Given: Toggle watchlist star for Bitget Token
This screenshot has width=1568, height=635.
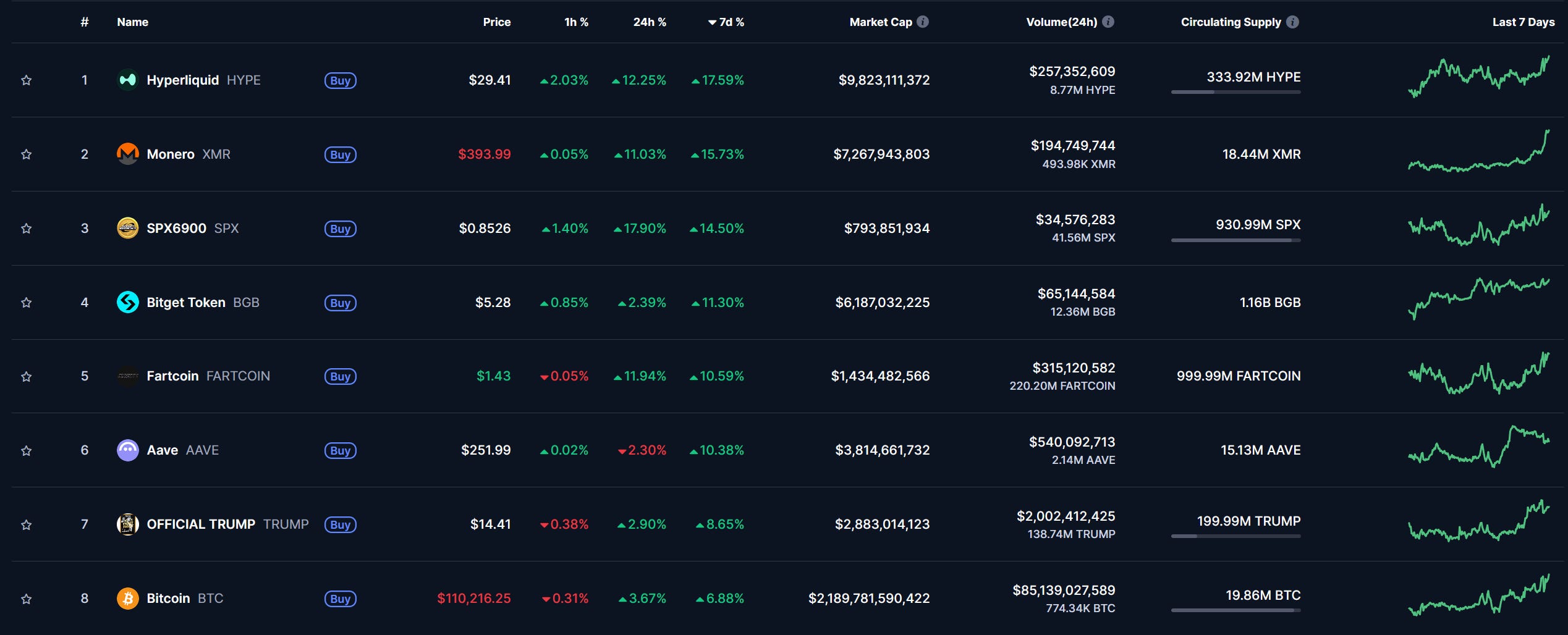Looking at the screenshot, I should tap(26, 303).
